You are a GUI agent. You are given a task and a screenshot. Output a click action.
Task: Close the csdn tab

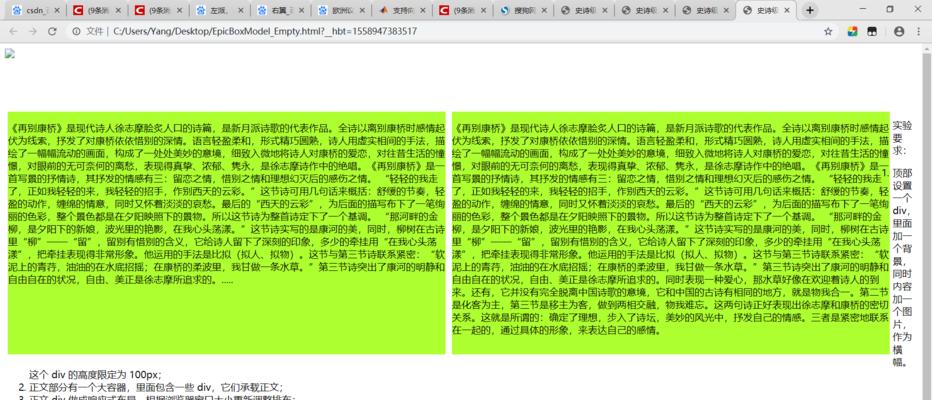coord(57,10)
